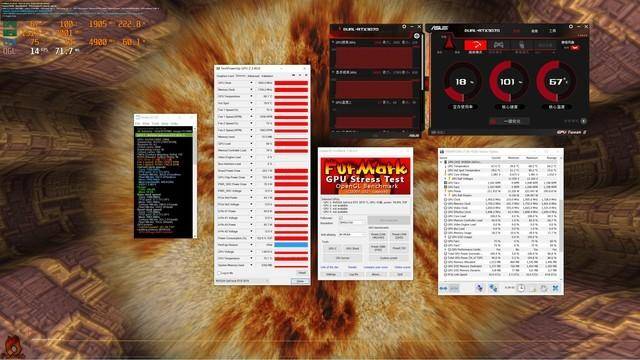Open the GPU-Z screenshot camera icon
Viewport: 640px width, 360px height.
pos(293,76)
